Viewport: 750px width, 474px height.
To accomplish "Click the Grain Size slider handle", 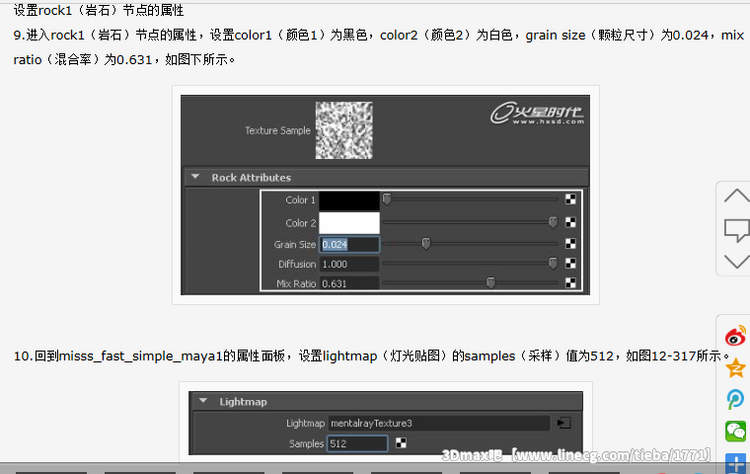I will point(426,244).
